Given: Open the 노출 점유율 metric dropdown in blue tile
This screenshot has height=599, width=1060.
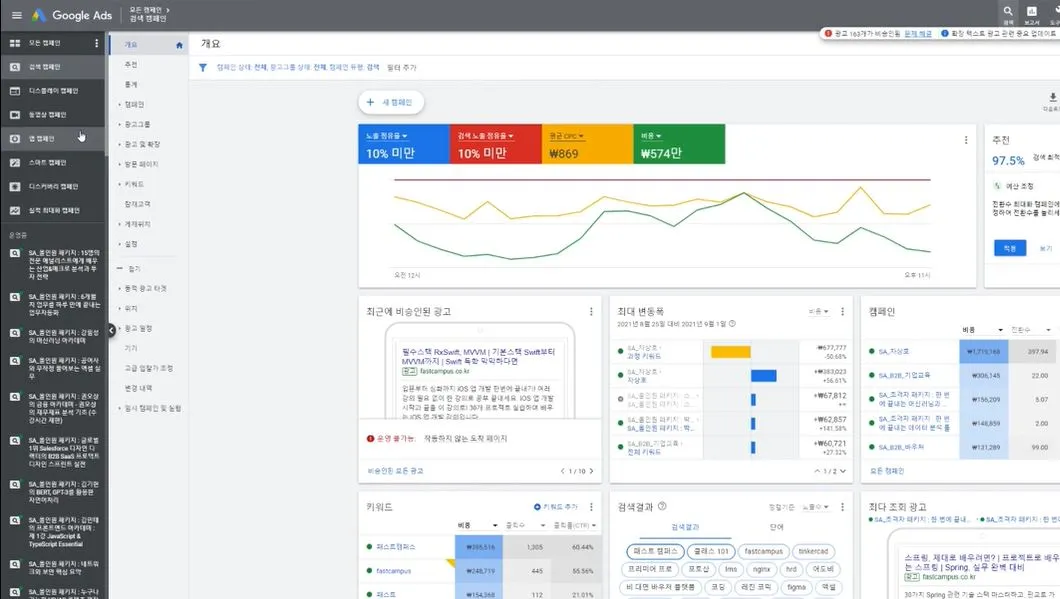Looking at the screenshot, I should tap(387, 136).
